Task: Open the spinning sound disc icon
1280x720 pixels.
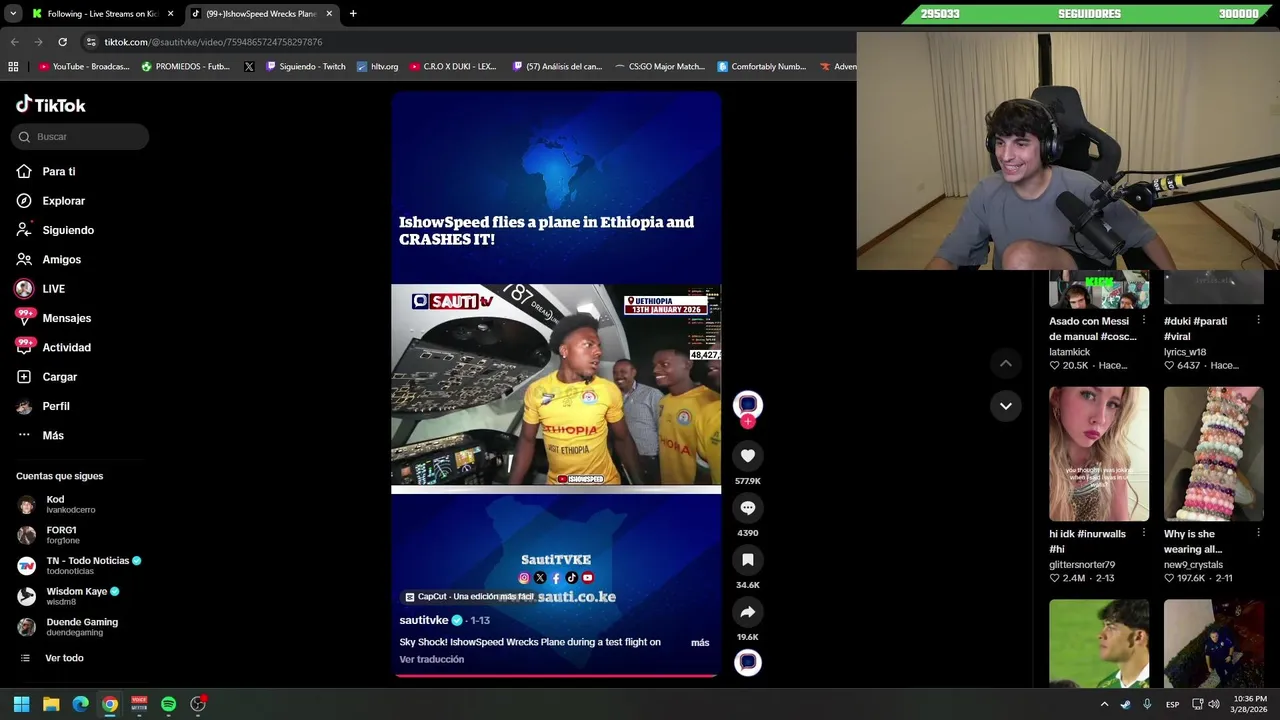Action: pos(747,662)
